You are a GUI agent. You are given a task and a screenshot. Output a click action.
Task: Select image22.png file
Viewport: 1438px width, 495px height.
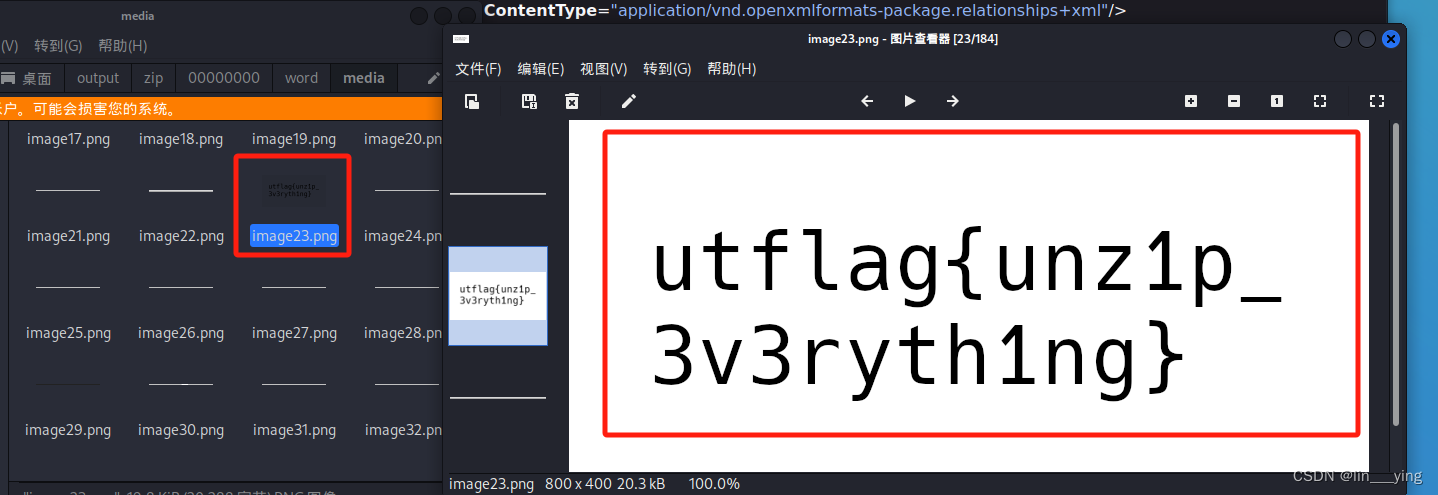(181, 236)
